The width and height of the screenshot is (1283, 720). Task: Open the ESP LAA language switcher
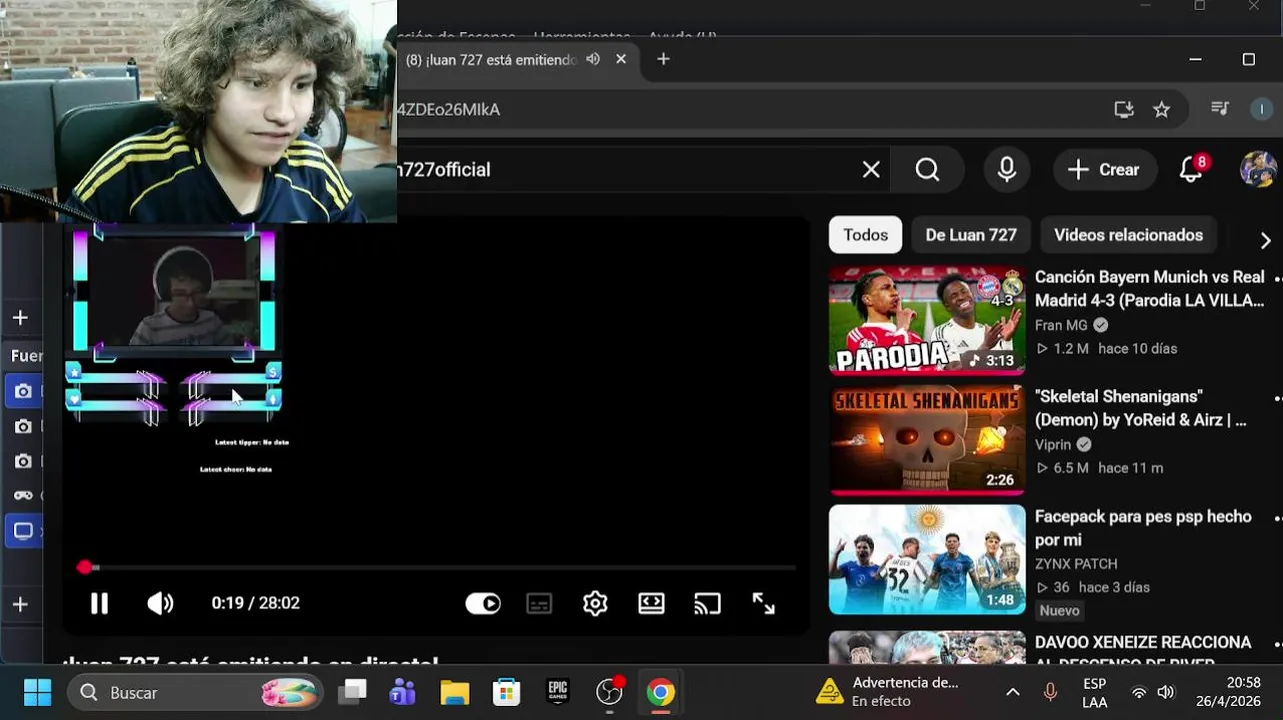[1095, 692]
